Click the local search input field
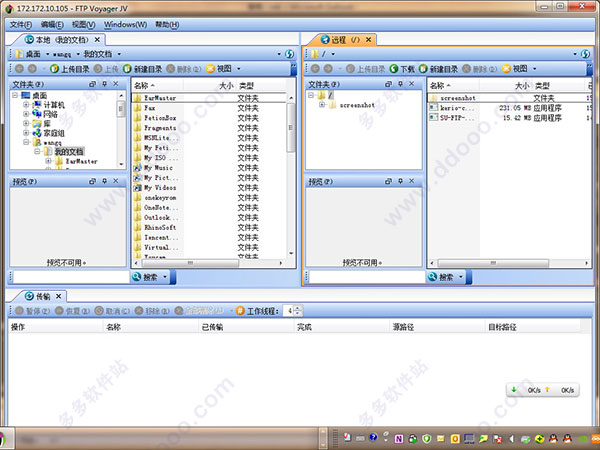600x450 pixels. pos(72,277)
